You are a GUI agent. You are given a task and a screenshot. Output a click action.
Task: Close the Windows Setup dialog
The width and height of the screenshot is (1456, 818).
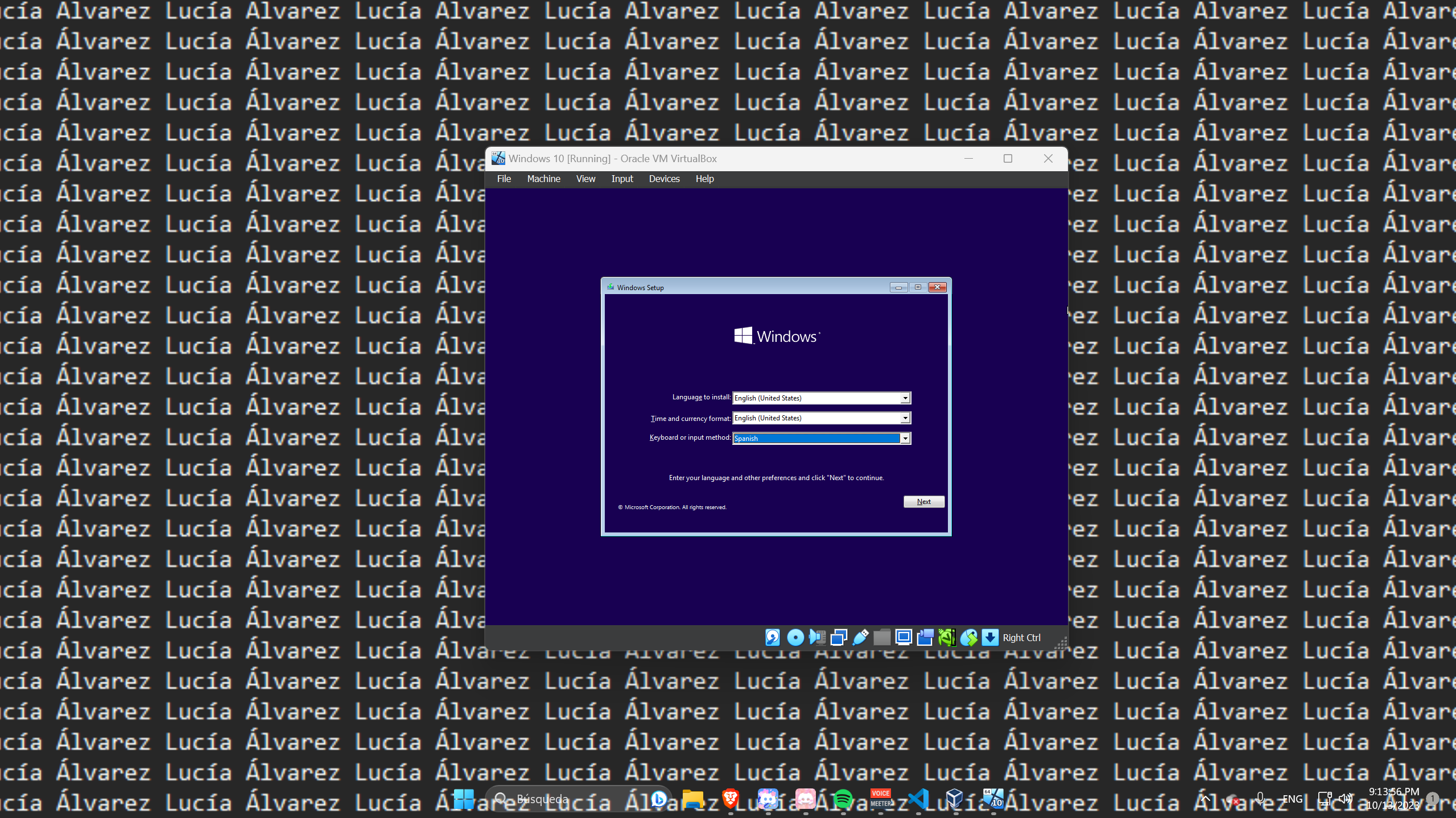tap(937, 287)
